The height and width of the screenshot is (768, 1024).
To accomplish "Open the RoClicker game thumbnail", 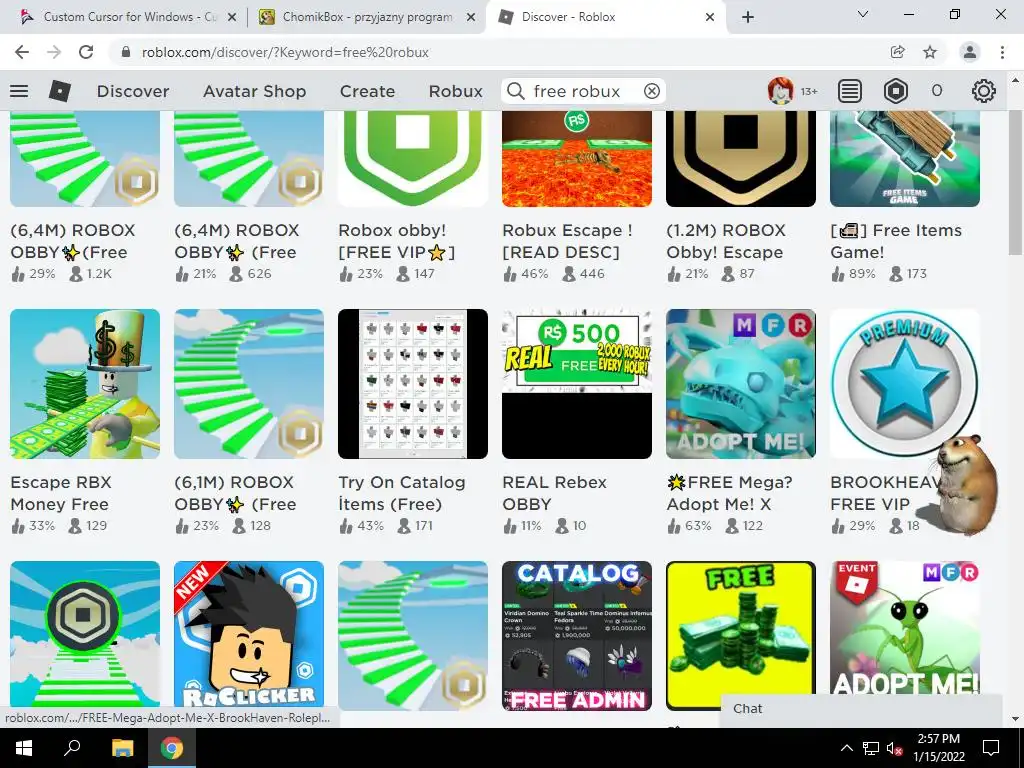I will click(249, 635).
